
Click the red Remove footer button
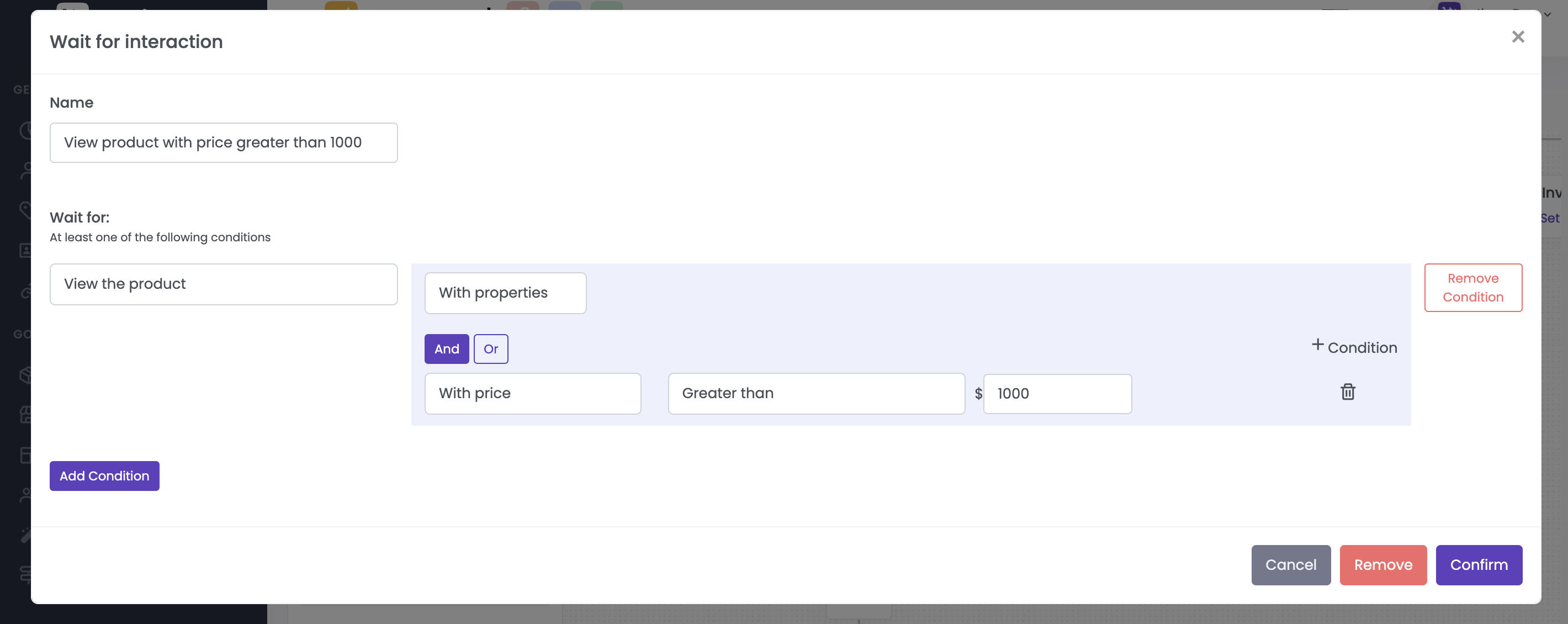(x=1382, y=565)
